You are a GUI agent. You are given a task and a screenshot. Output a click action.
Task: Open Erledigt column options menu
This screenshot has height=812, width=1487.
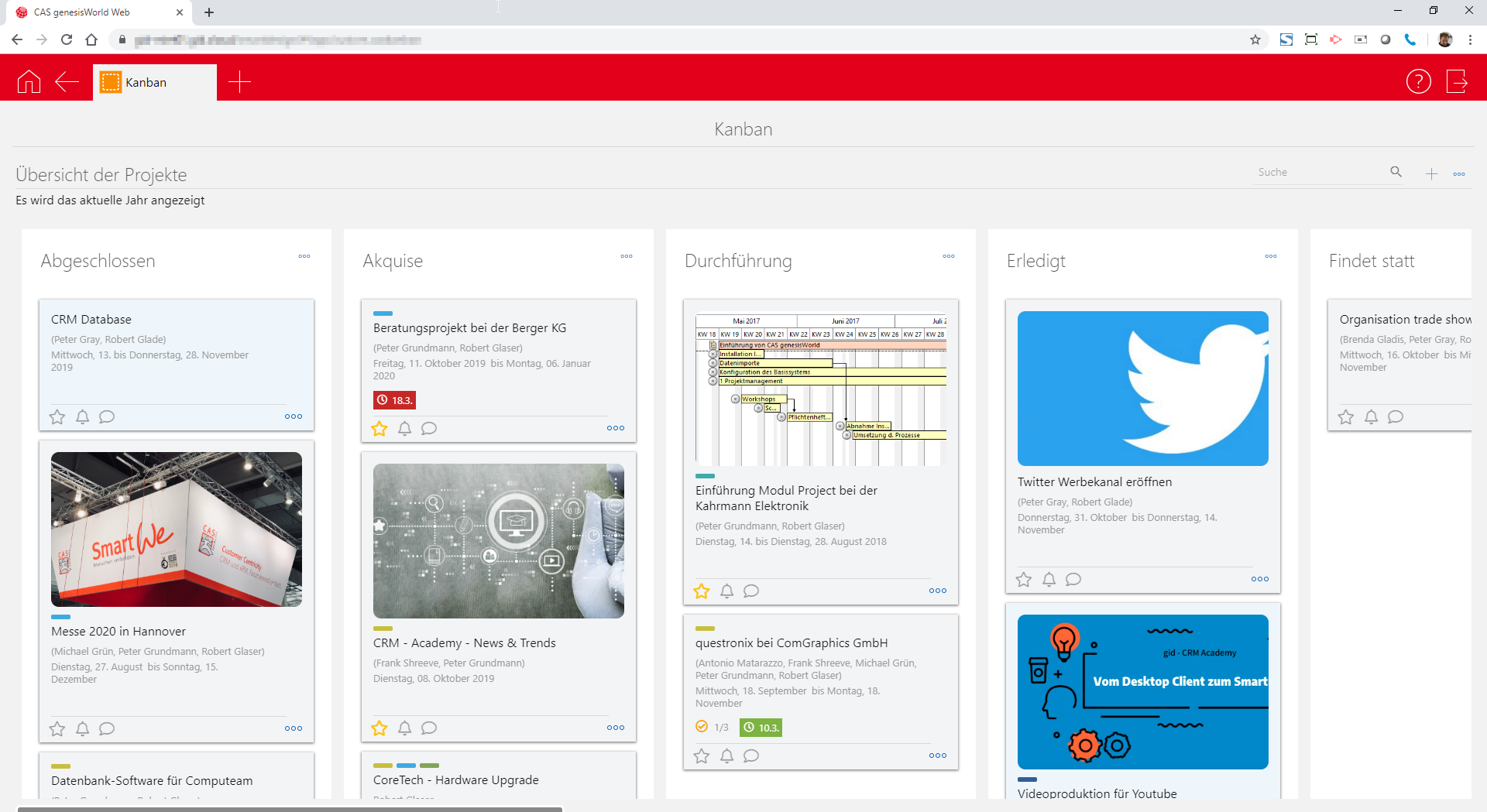tap(1271, 256)
